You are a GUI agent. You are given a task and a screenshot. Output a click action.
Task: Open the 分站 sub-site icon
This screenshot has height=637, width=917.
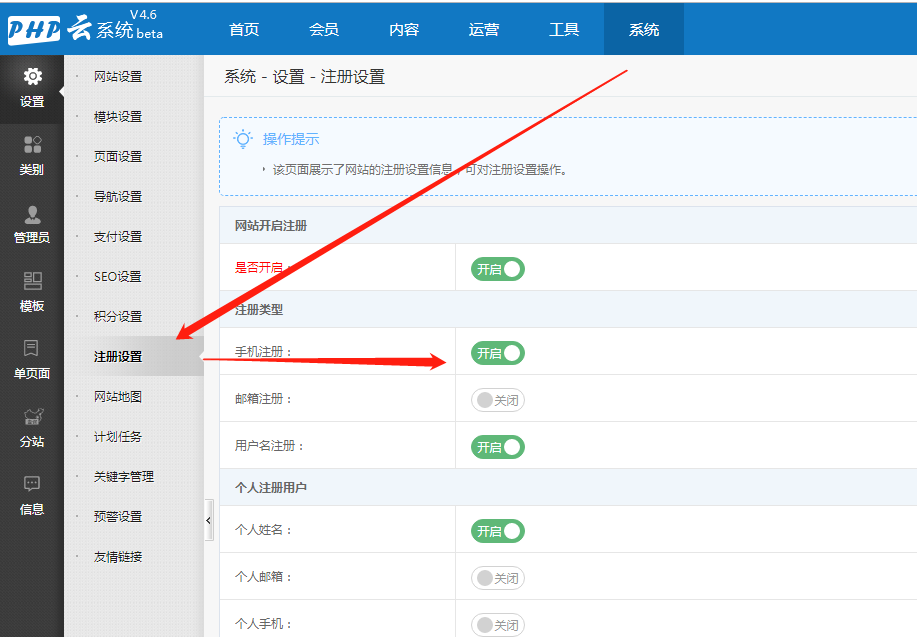pyautogui.click(x=32, y=417)
